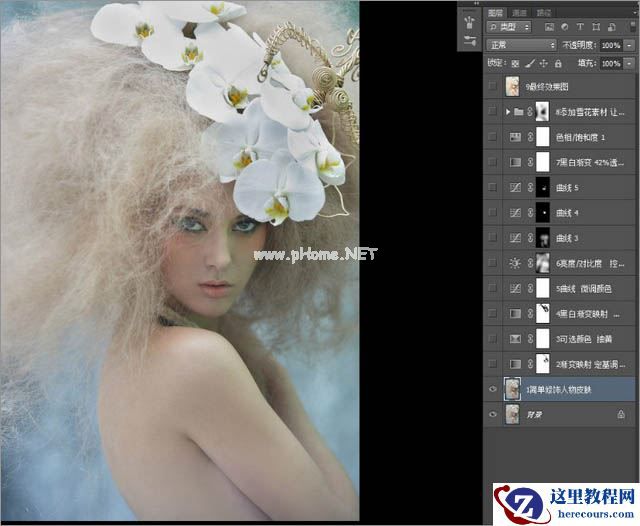
Task: Click hue/saturation adjustment icon on 色相/饱和度 1
Action: tap(515, 137)
